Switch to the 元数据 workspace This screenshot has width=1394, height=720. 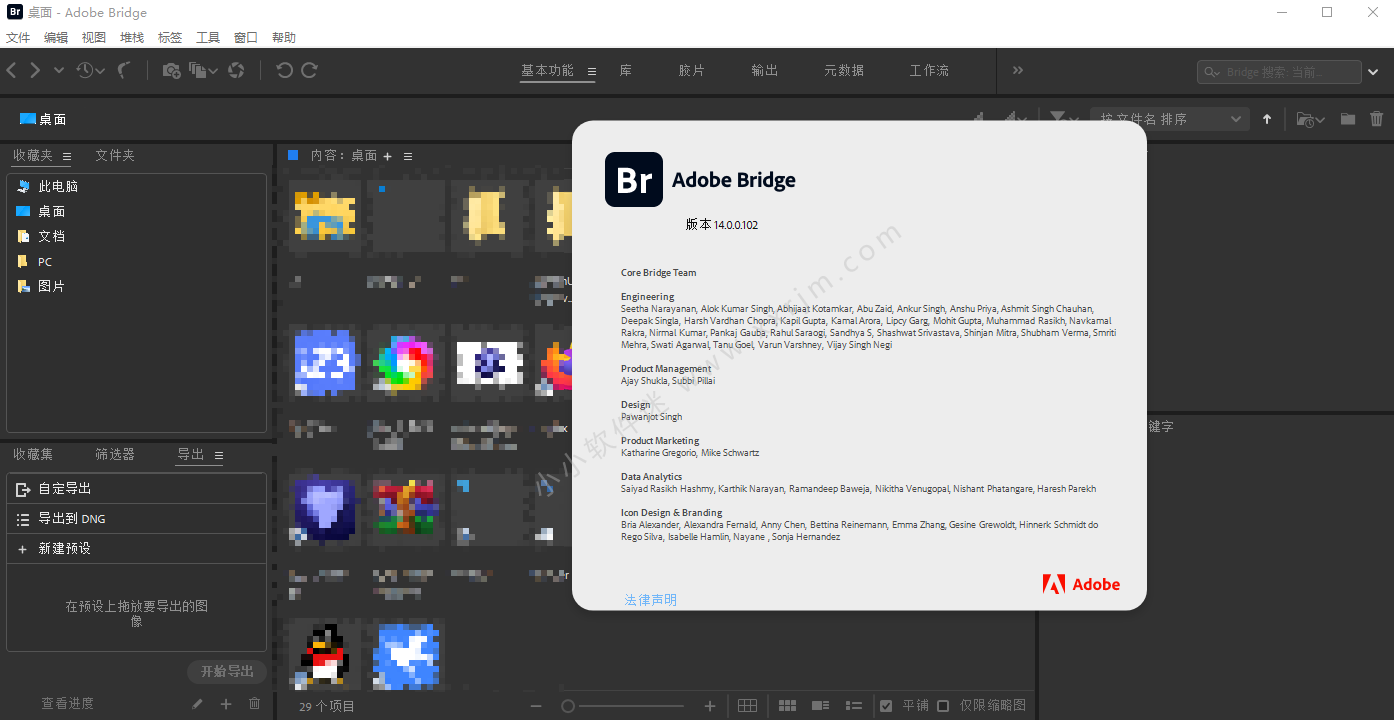844,71
